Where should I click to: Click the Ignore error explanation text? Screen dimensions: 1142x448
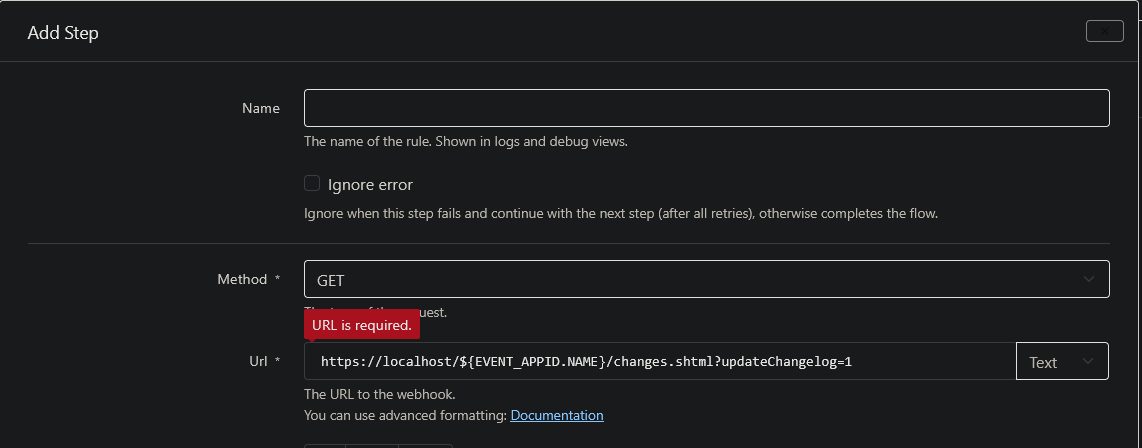(x=621, y=214)
